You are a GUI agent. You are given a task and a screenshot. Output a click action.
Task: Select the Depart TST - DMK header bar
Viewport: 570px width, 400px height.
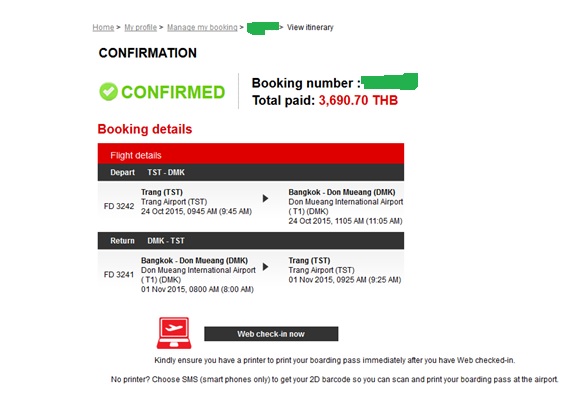point(251,172)
